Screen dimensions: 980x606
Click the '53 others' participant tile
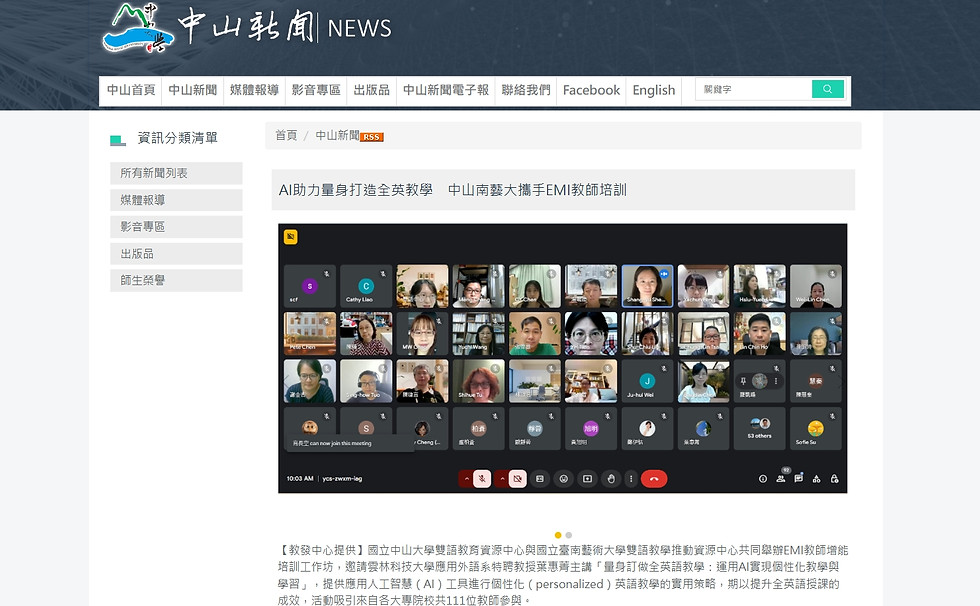point(759,428)
